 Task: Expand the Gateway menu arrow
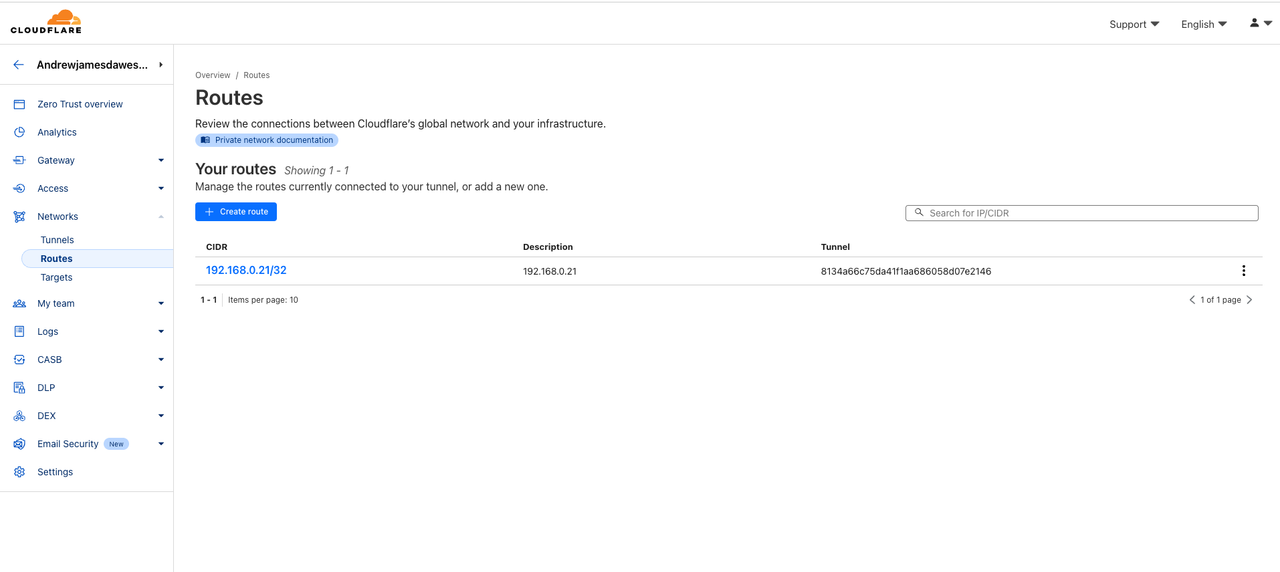[x=161, y=160]
